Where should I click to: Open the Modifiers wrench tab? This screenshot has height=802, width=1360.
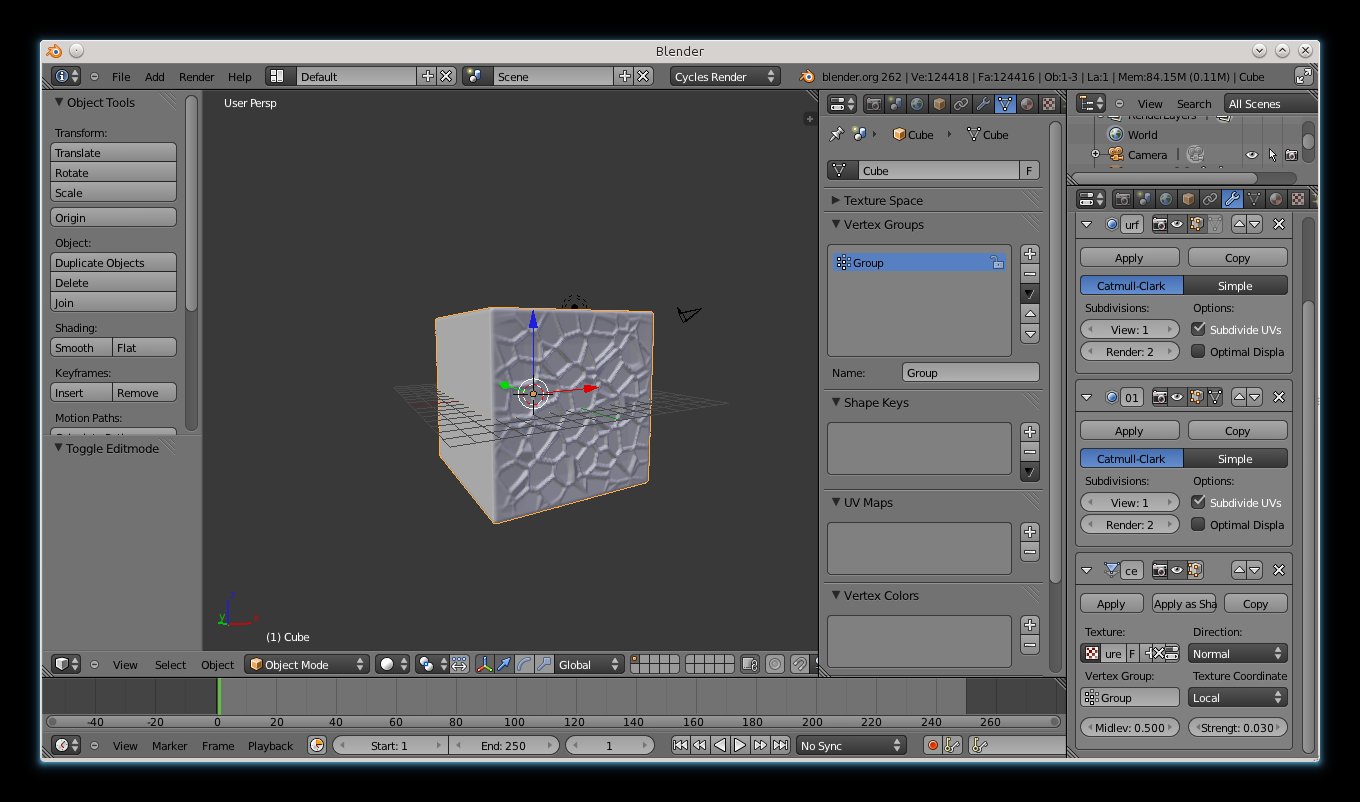coord(983,104)
